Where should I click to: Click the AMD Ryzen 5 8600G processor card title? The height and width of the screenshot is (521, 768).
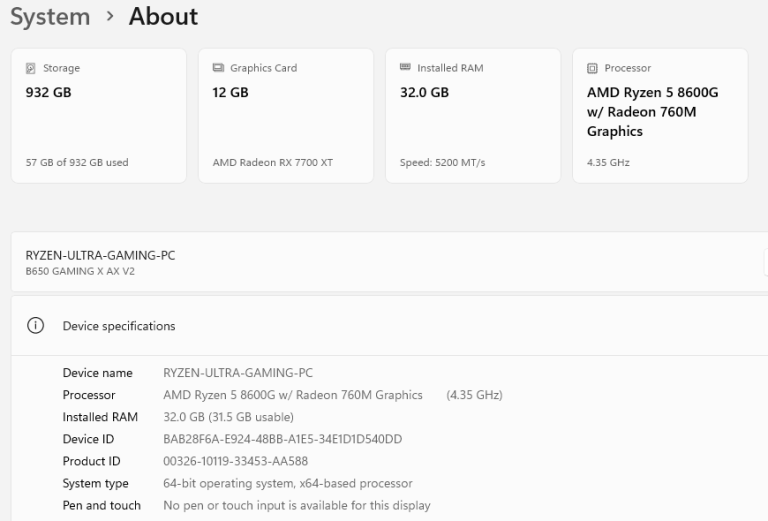[x=652, y=112]
